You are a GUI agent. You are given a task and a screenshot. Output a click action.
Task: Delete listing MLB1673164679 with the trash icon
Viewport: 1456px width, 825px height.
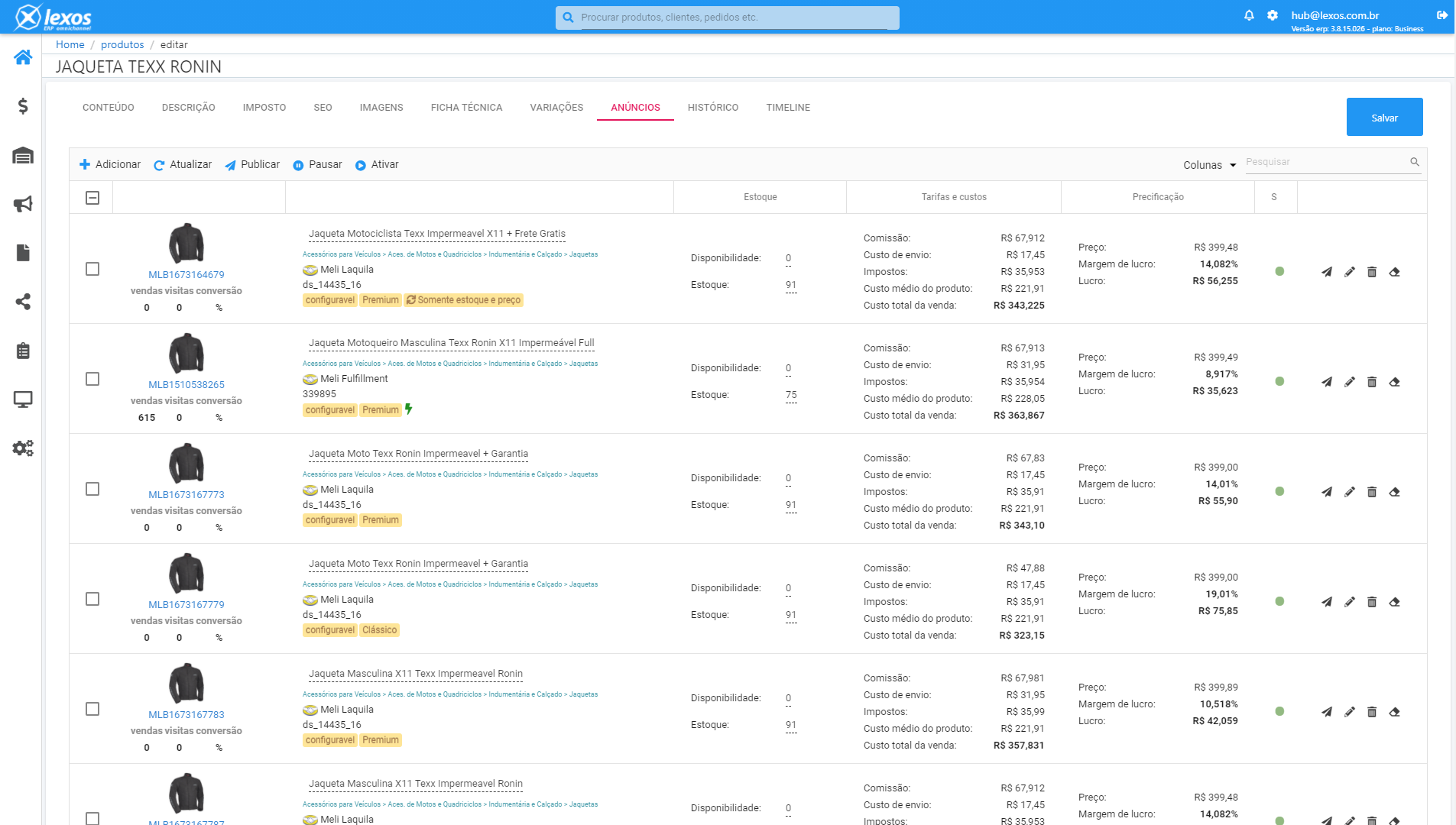pos(1372,272)
